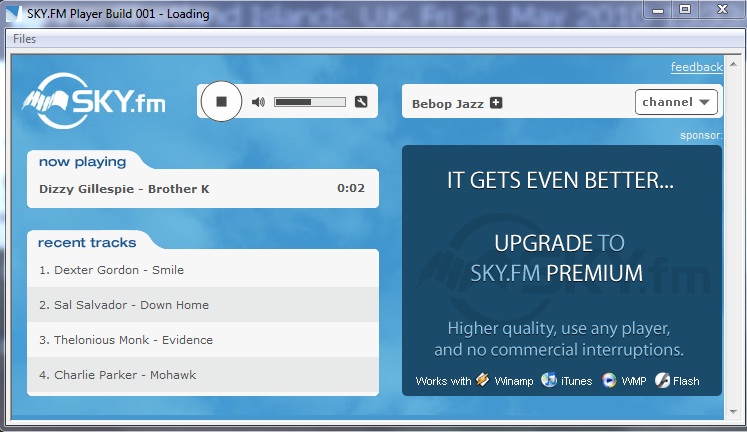Add Bebop Jazz with the plus icon
This screenshot has height=432, width=747.
(496, 103)
